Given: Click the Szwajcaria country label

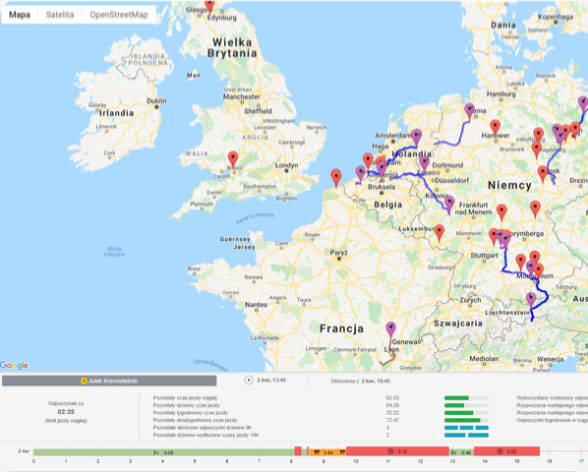Looking at the screenshot, I should (458, 323).
